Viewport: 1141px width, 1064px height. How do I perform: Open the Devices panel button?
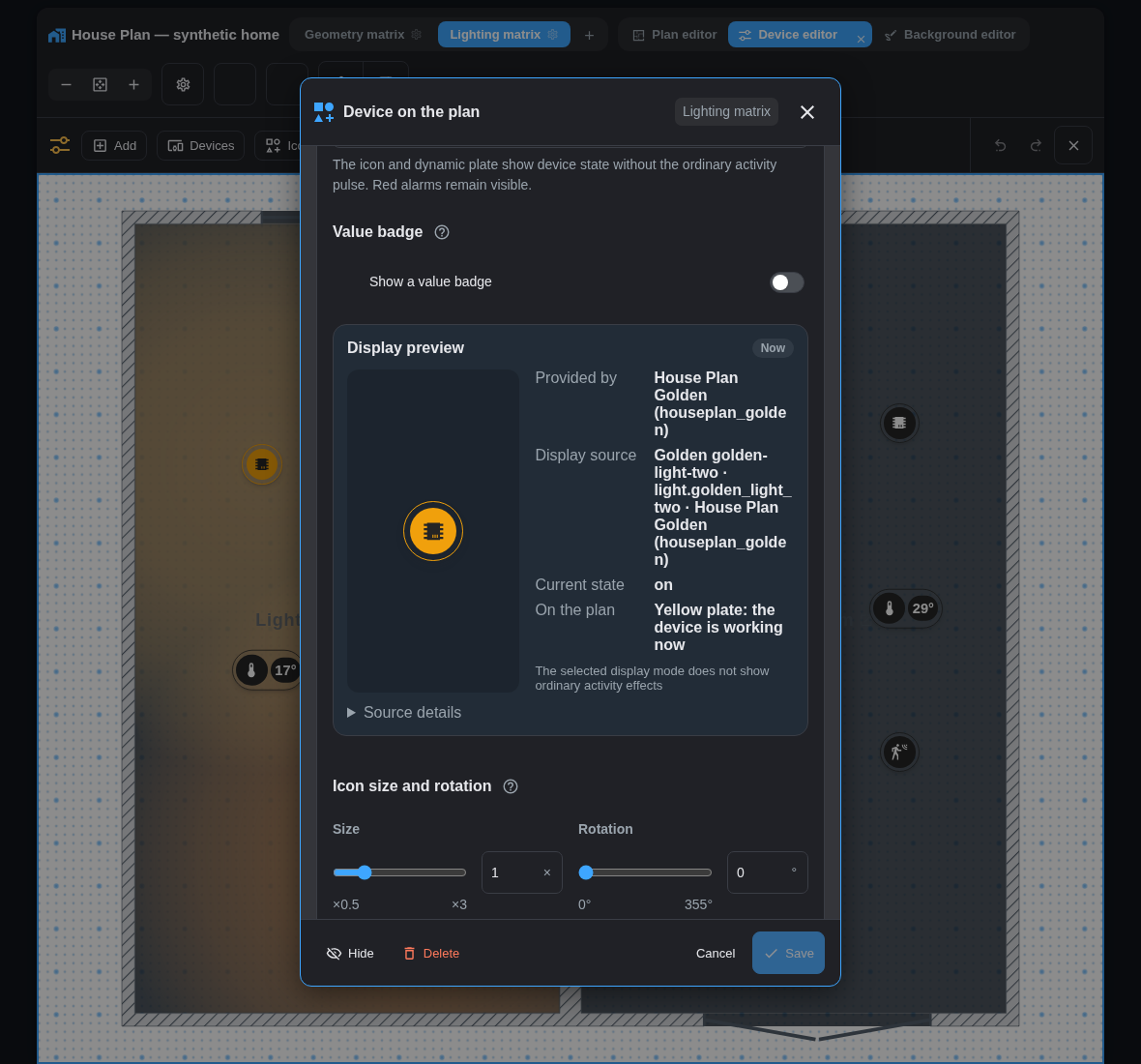tap(201, 145)
